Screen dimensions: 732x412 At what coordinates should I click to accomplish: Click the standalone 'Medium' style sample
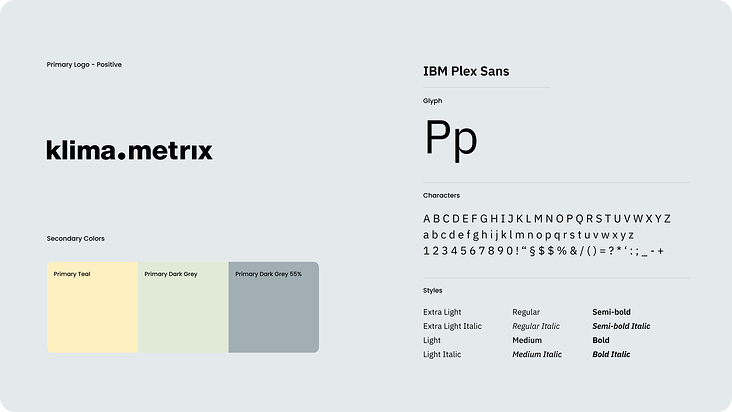tap(527, 340)
